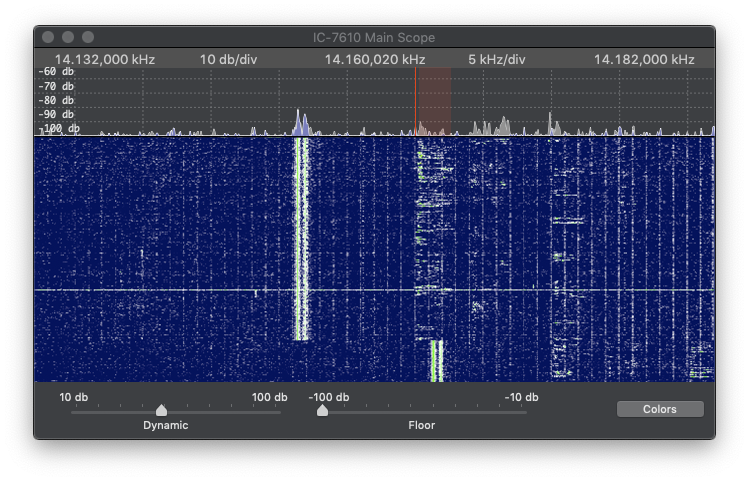The width and height of the screenshot is (749, 481).
Task: Click the 10 db Dynamic minimum label
Action: coord(74,397)
